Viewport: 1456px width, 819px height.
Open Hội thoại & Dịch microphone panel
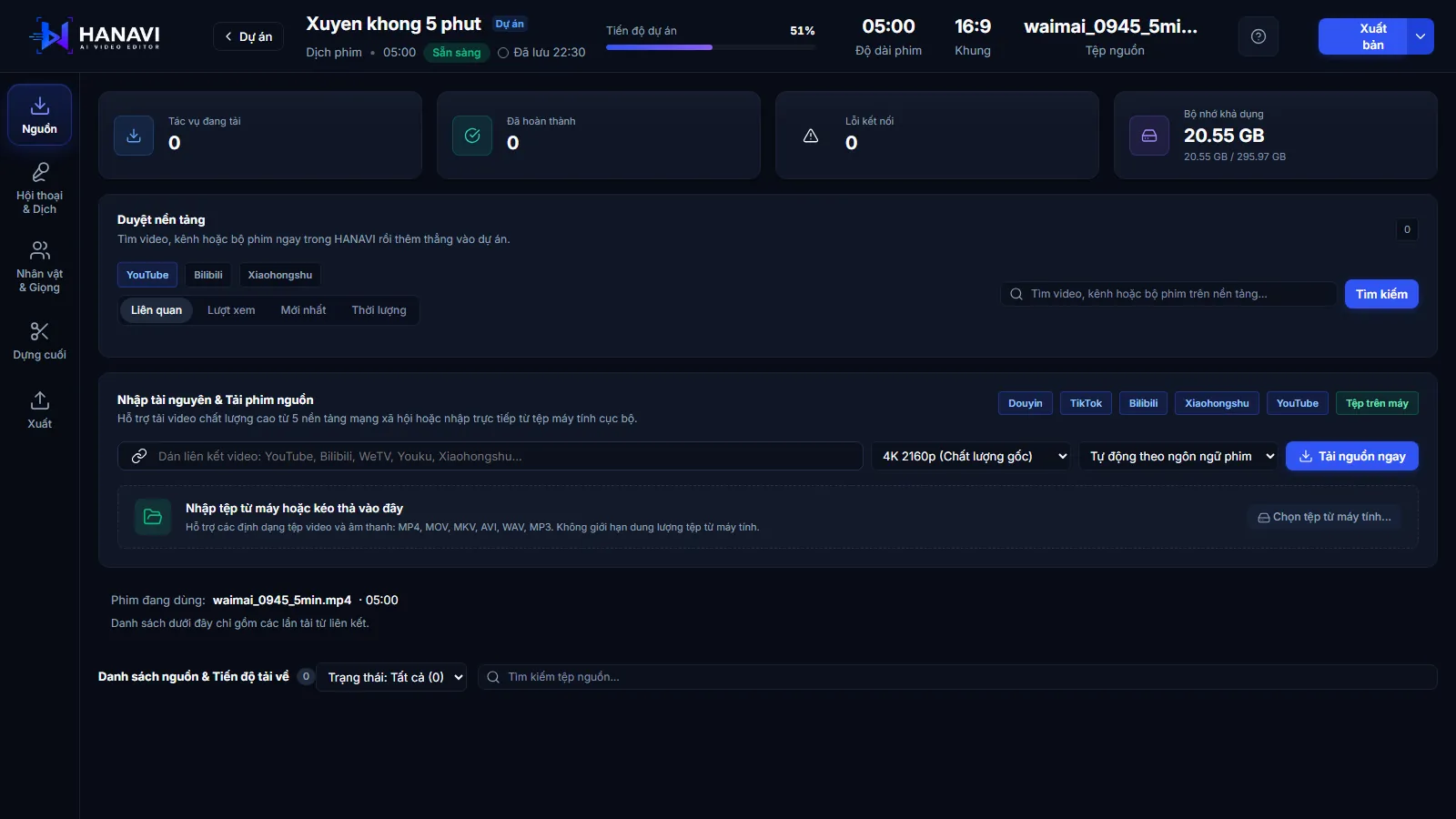point(39,189)
